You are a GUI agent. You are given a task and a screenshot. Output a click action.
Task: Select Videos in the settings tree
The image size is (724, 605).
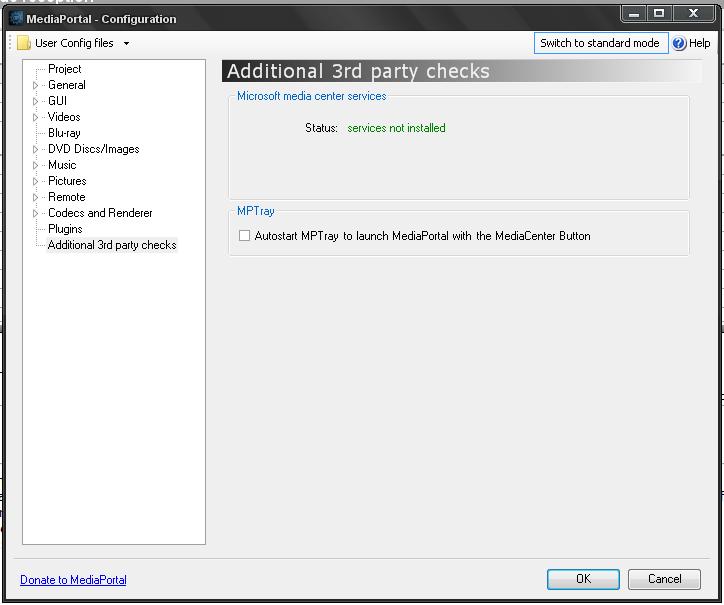[64, 117]
